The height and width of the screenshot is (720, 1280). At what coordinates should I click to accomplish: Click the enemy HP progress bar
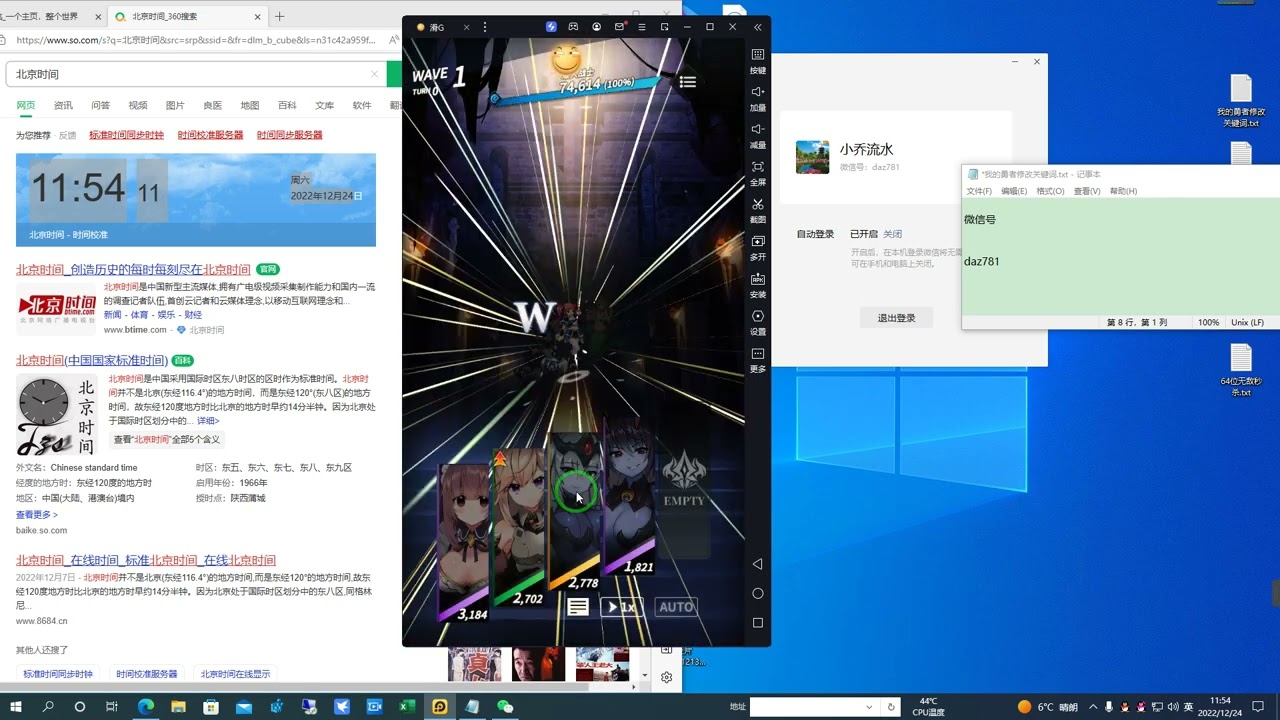click(x=578, y=90)
